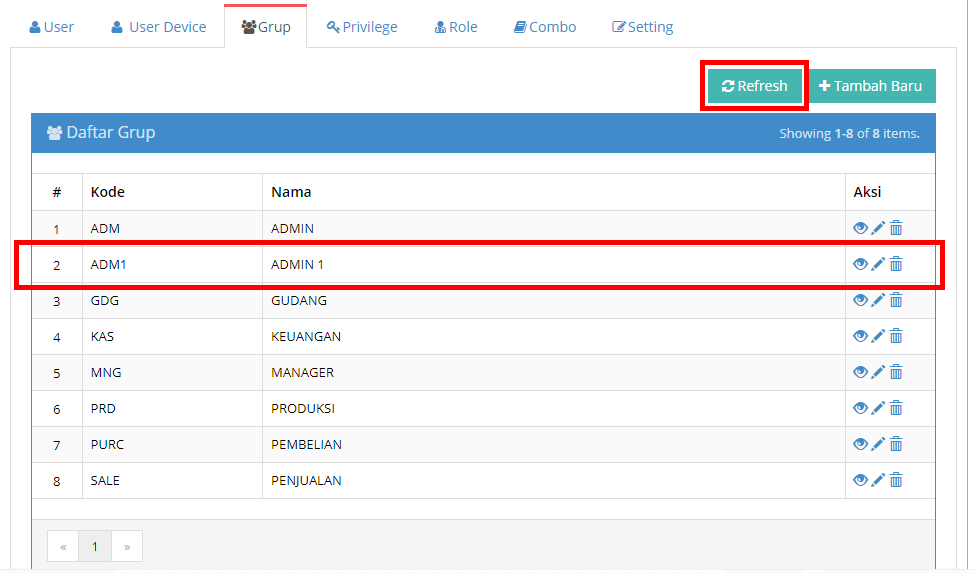Switch to the Combo tab
The image size is (977, 573).
(545, 27)
